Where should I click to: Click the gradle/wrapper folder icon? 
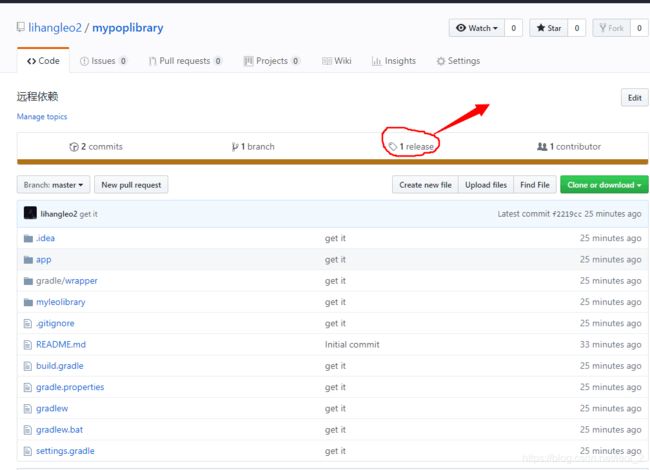(x=28, y=281)
